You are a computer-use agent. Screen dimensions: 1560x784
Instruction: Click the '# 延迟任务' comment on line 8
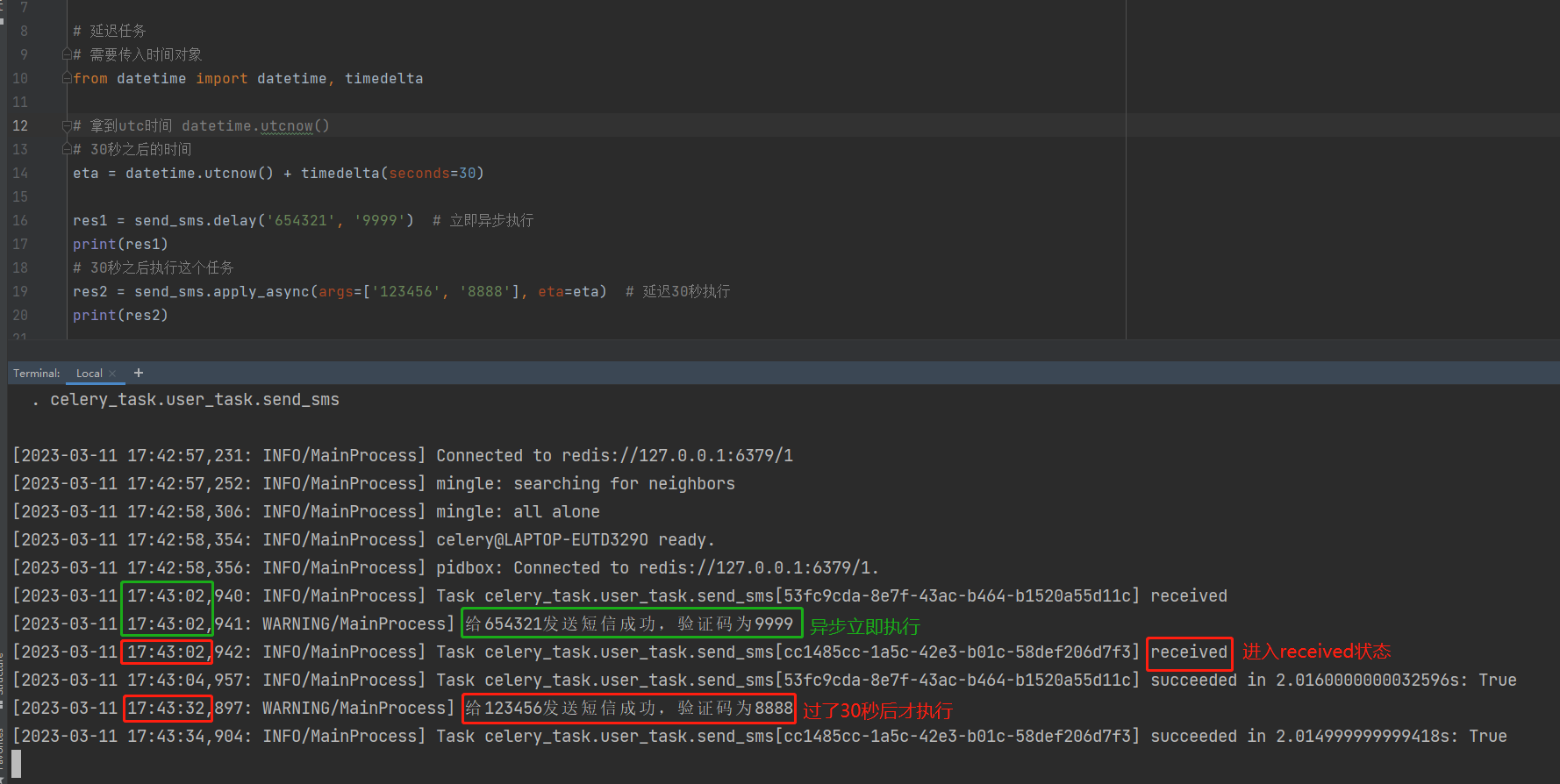110,31
